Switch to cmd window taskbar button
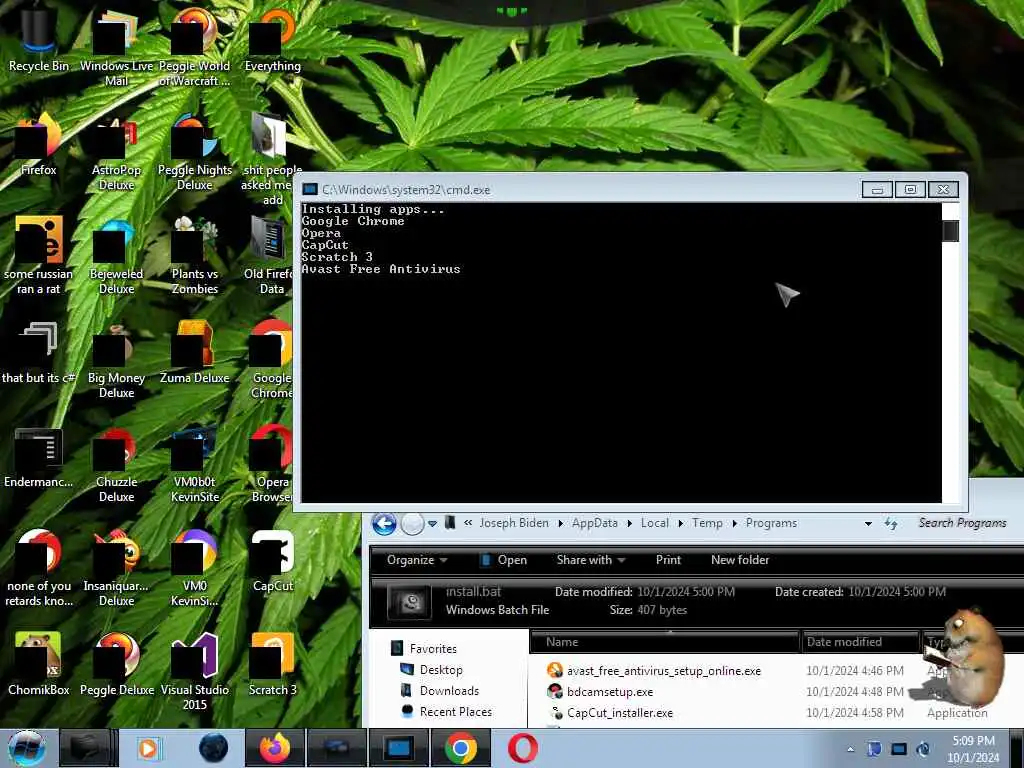This screenshot has width=1024, height=768. pyautogui.click(x=398, y=748)
